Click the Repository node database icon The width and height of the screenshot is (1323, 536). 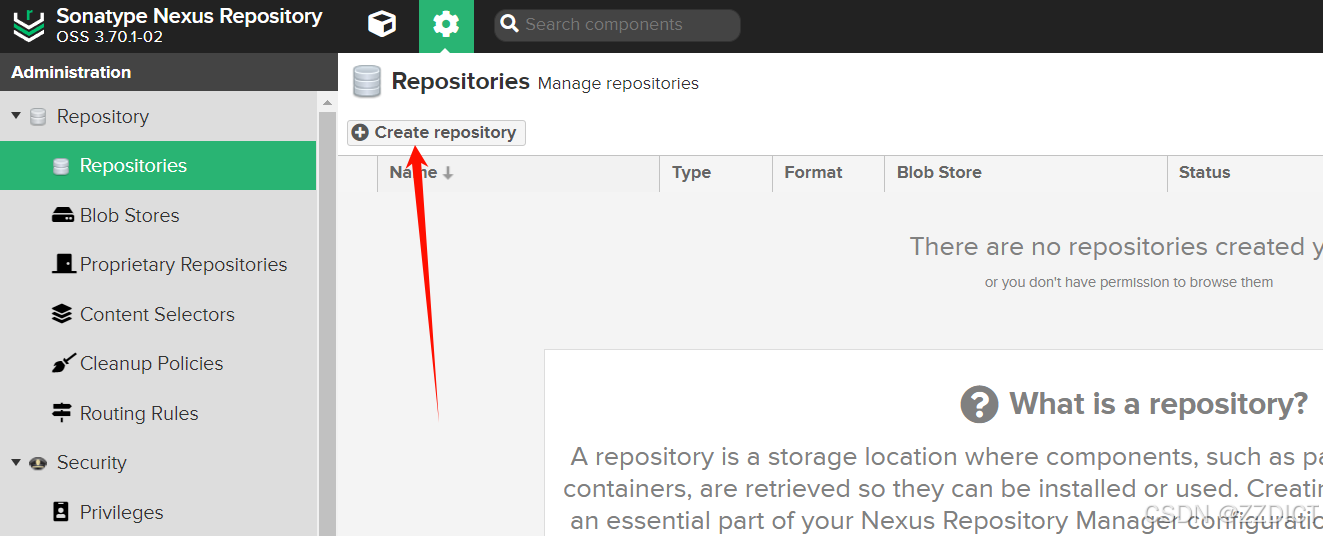coord(38,117)
